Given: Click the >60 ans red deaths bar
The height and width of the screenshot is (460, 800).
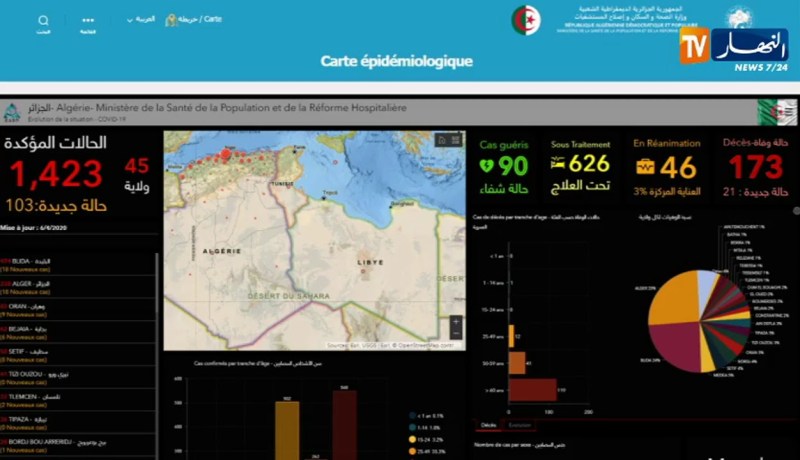Looking at the screenshot, I should 533,390.
